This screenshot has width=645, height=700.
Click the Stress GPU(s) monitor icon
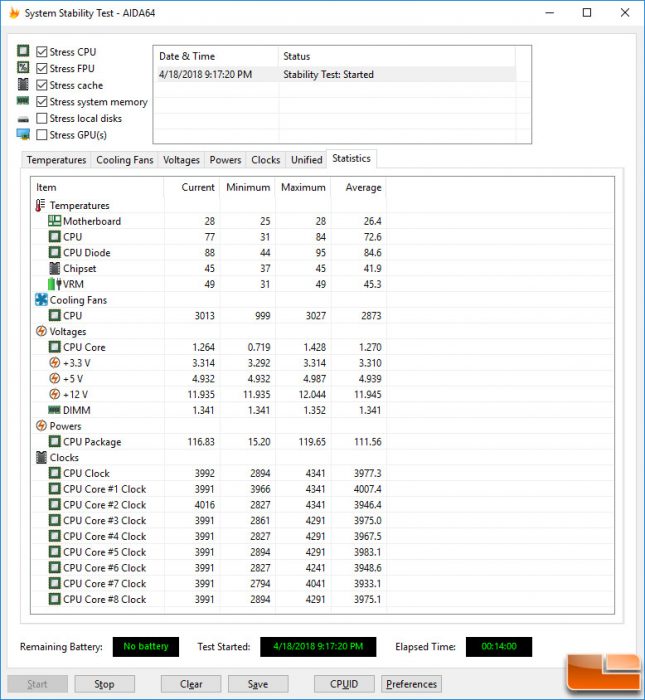(x=23, y=134)
